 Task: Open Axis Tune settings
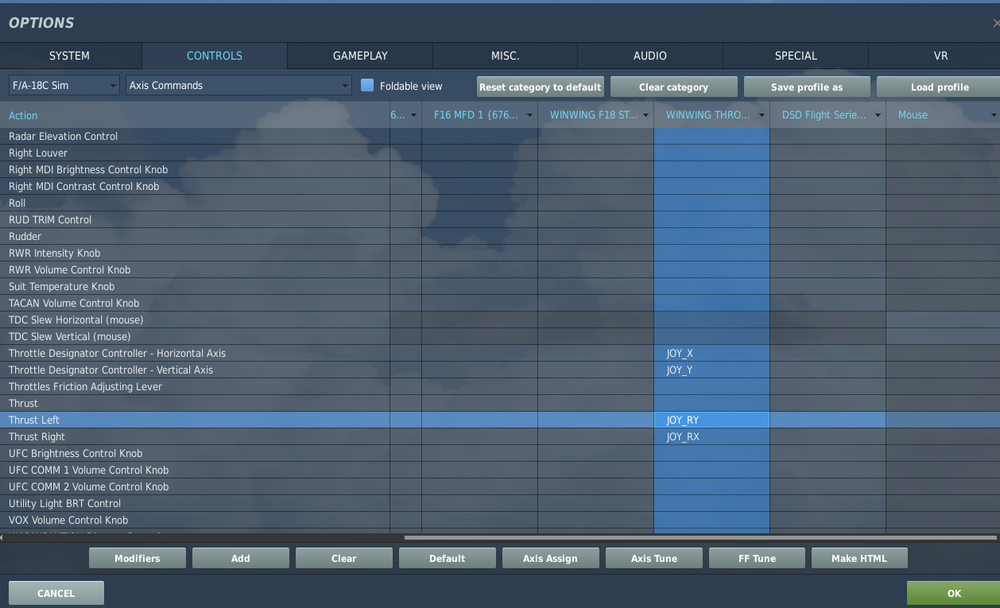click(654, 558)
